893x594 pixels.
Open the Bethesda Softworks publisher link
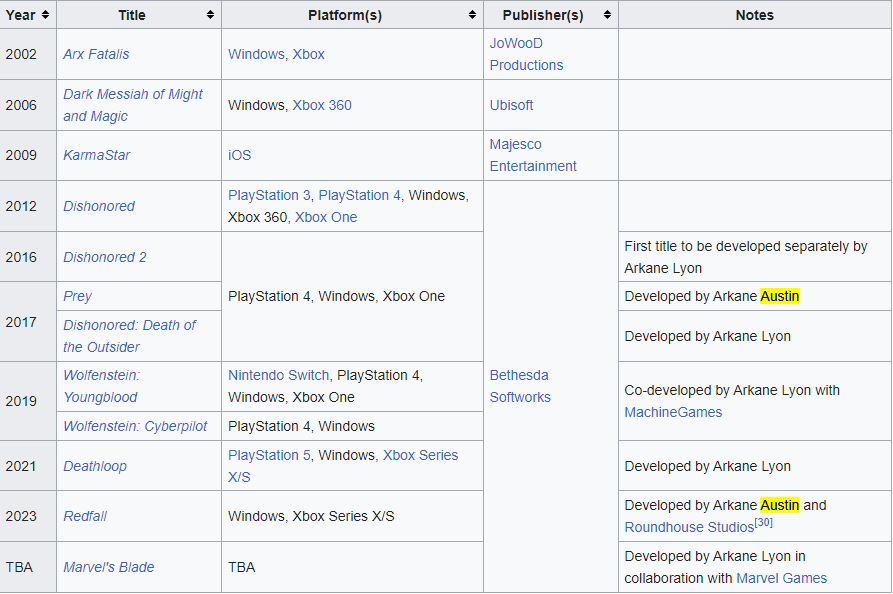520,386
